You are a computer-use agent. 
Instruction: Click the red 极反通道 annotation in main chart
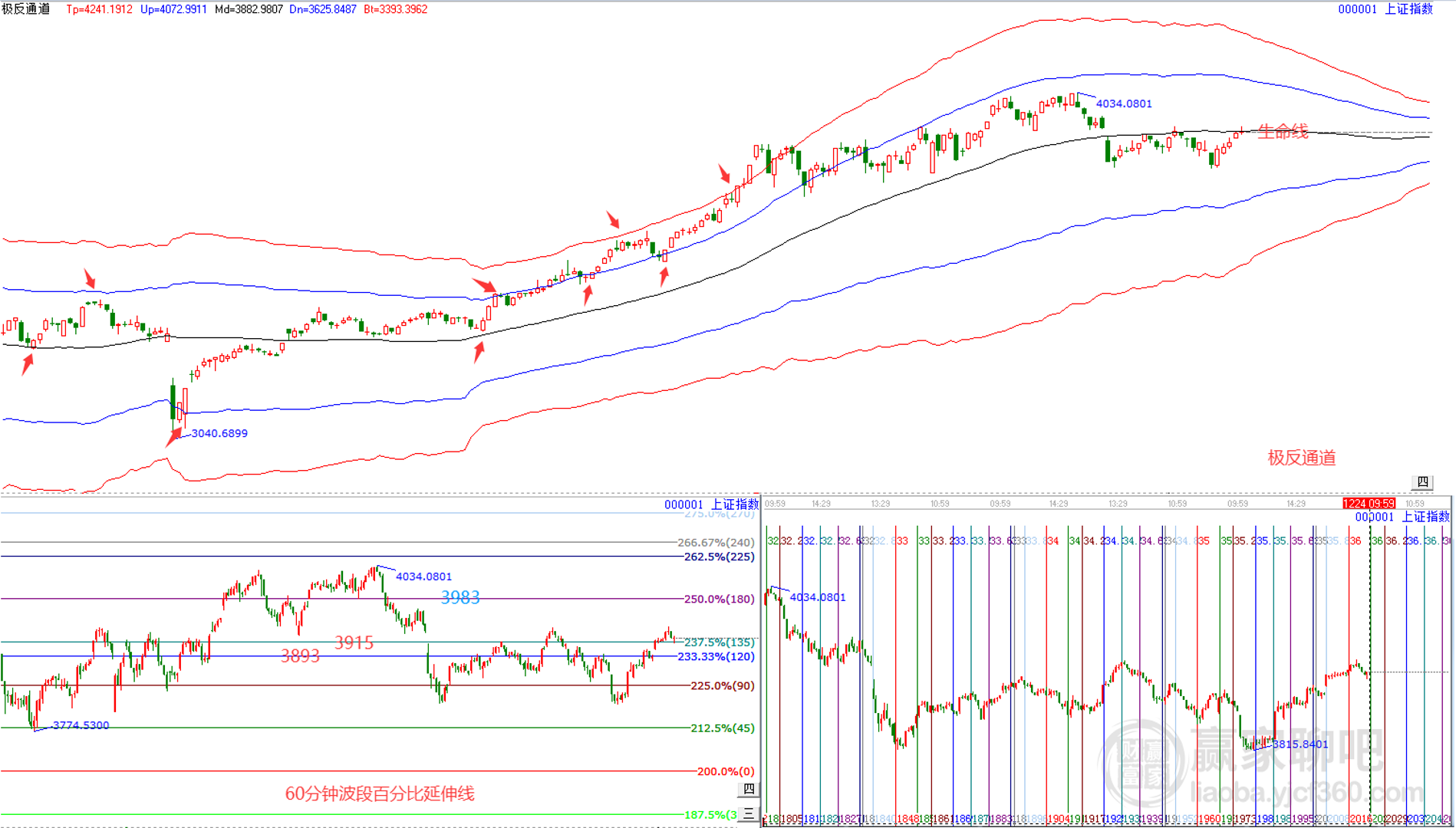tap(1302, 458)
